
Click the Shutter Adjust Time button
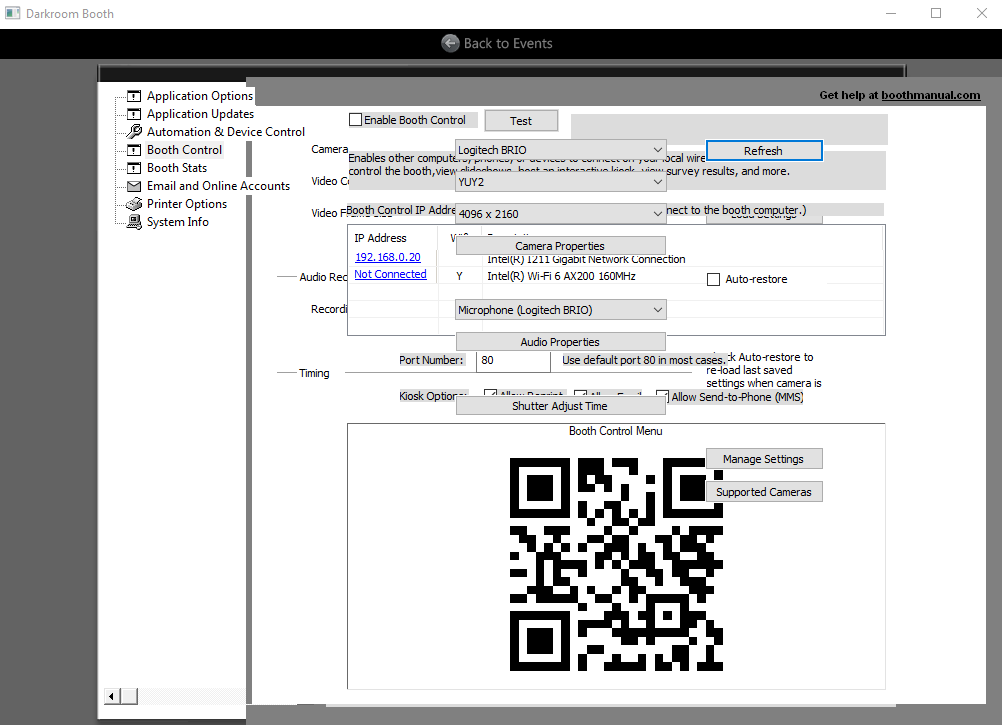point(560,406)
